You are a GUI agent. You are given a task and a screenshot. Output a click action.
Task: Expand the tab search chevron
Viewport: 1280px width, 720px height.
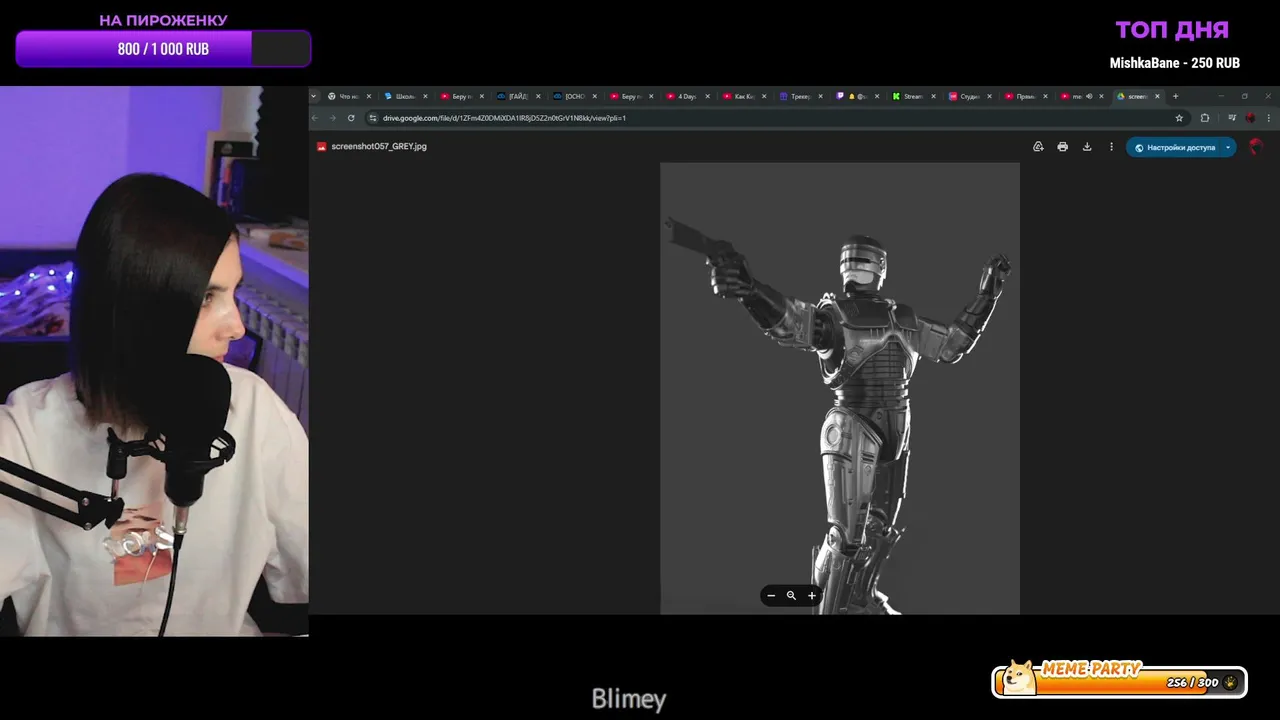coord(314,96)
